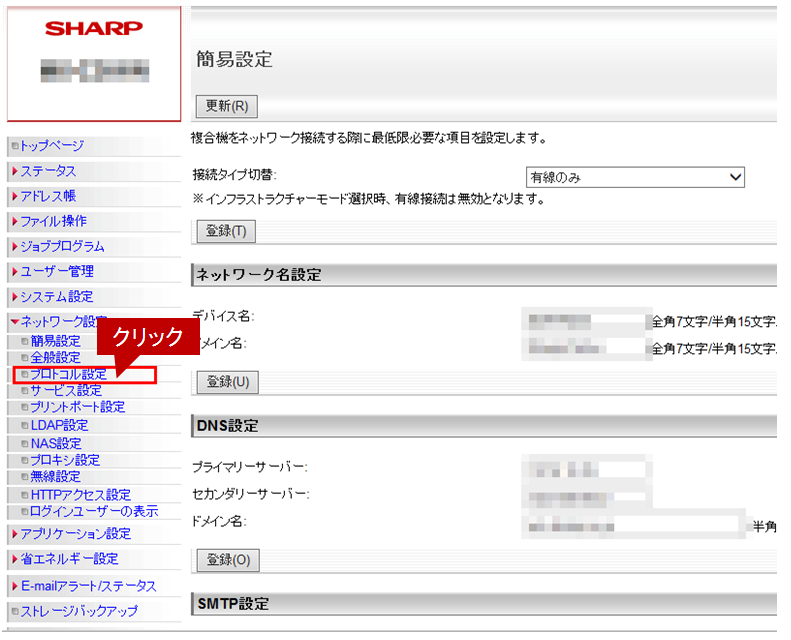This screenshot has height=640, width=791.
Task: Open the ジョブプログラム menu
Action: (x=62, y=246)
